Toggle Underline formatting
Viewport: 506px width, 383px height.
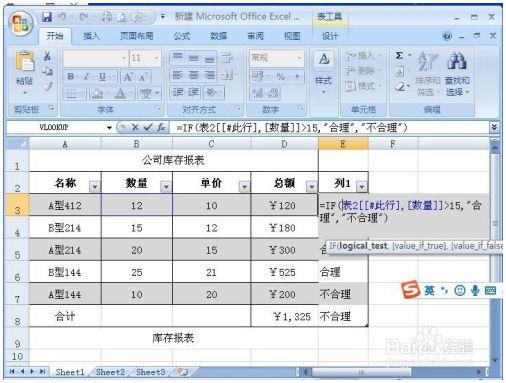click(x=102, y=76)
